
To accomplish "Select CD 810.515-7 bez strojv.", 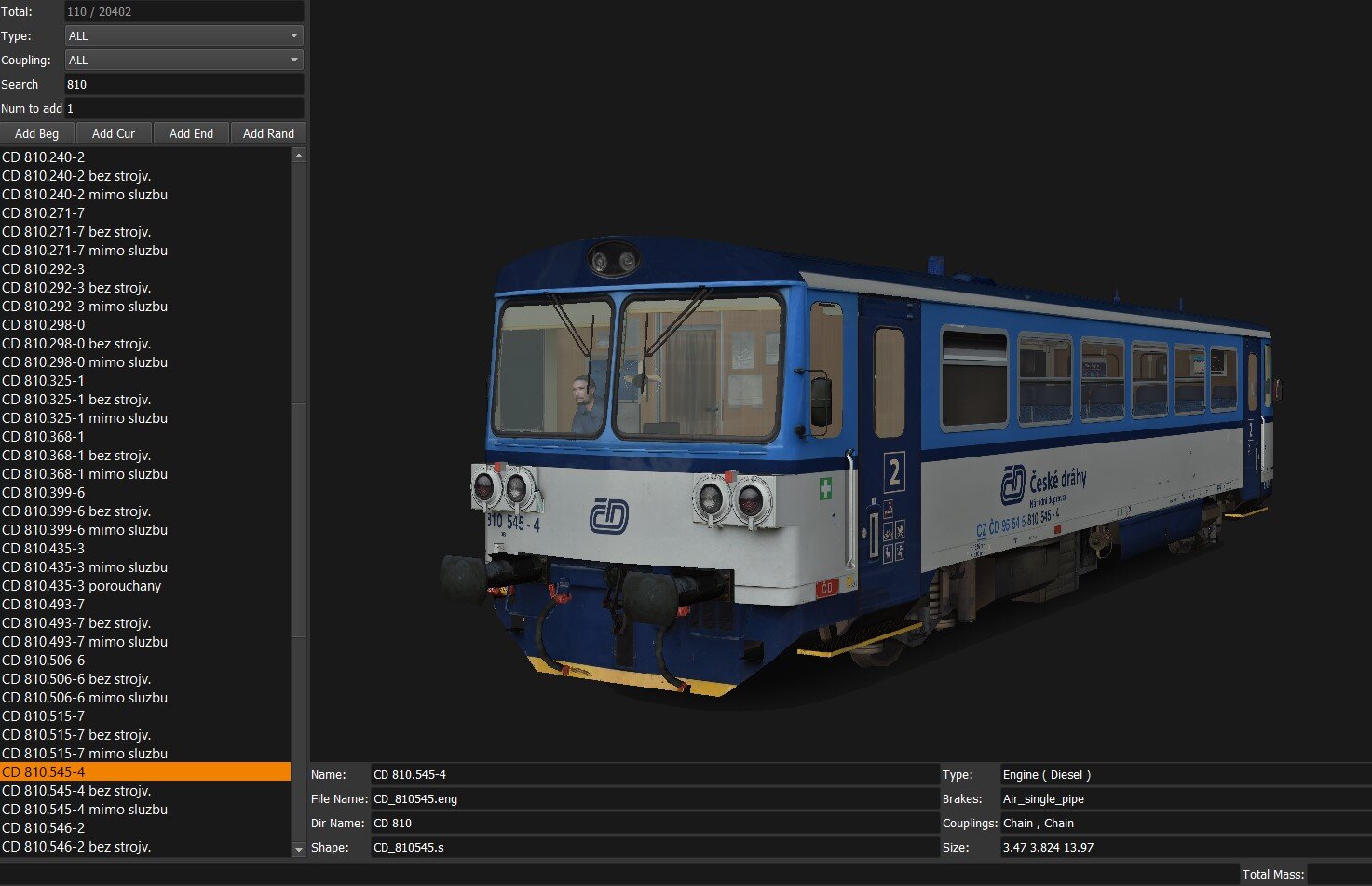I will pos(145,734).
